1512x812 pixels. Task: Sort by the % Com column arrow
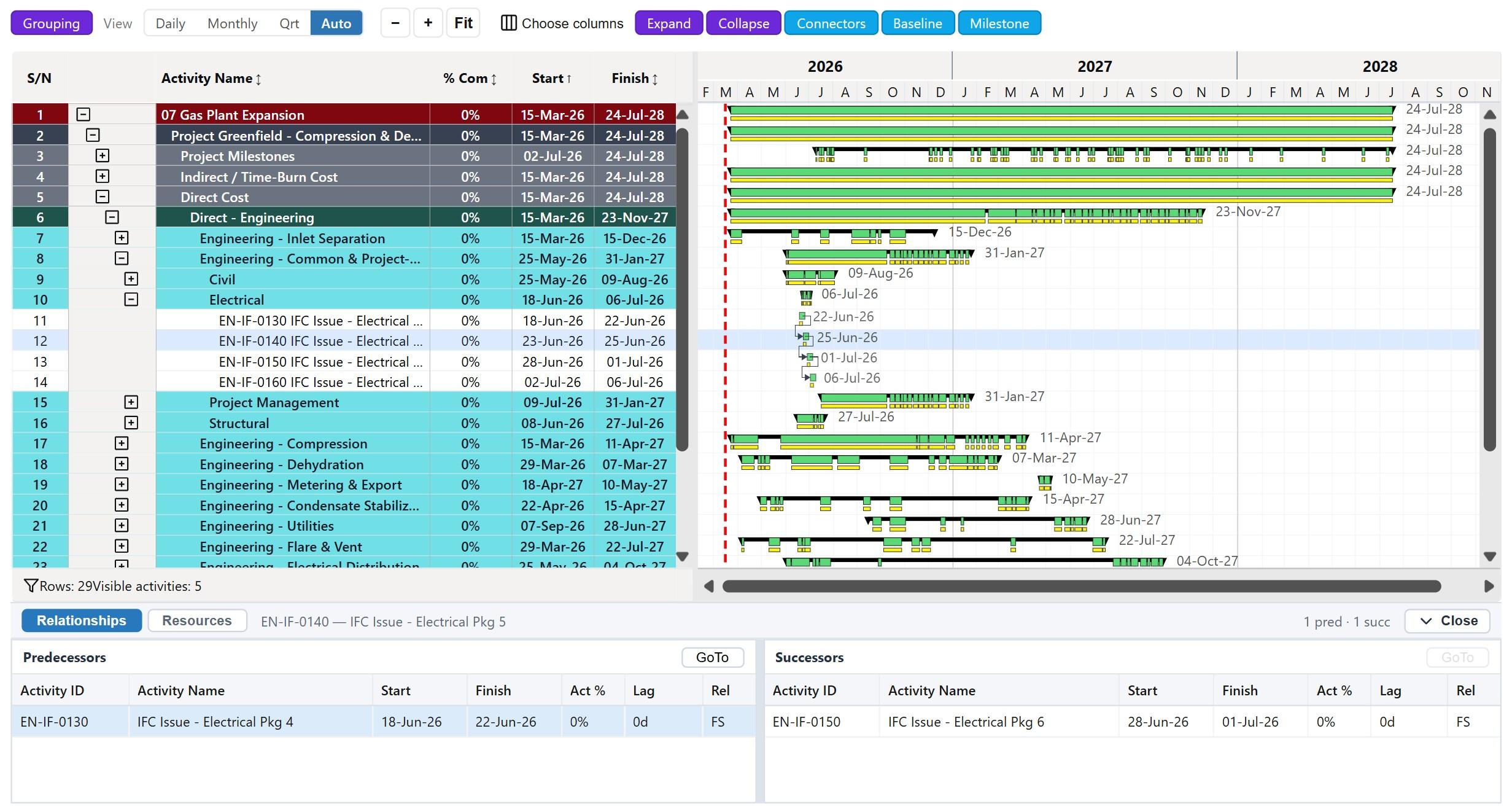coord(494,79)
